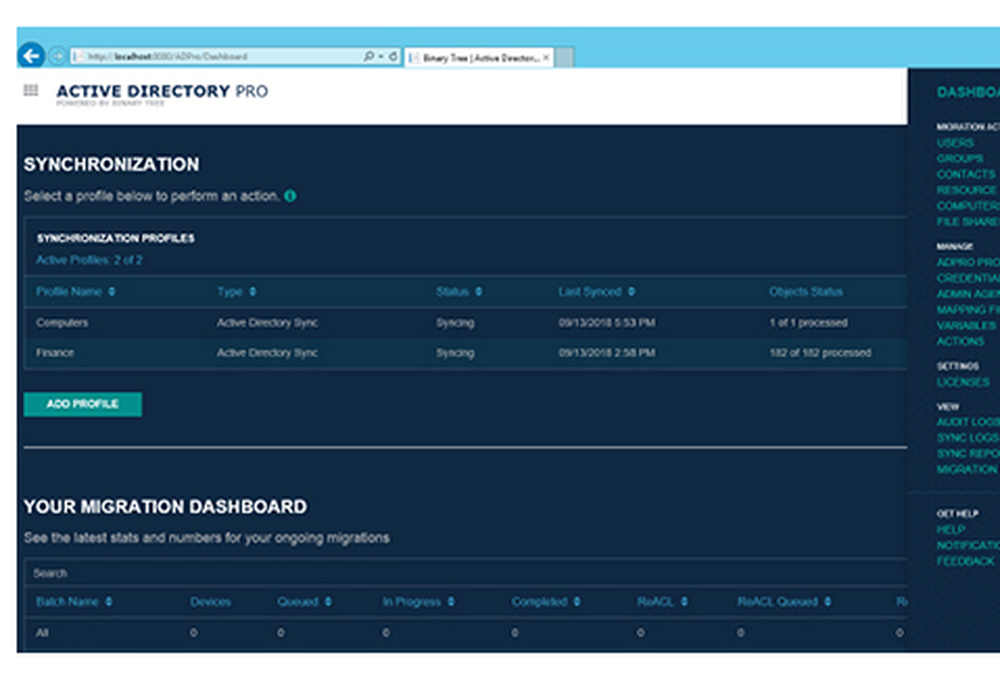The height and width of the screenshot is (688, 1000).
Task: Click the browser forward arrow button
Action: click(x=57, y=57)
